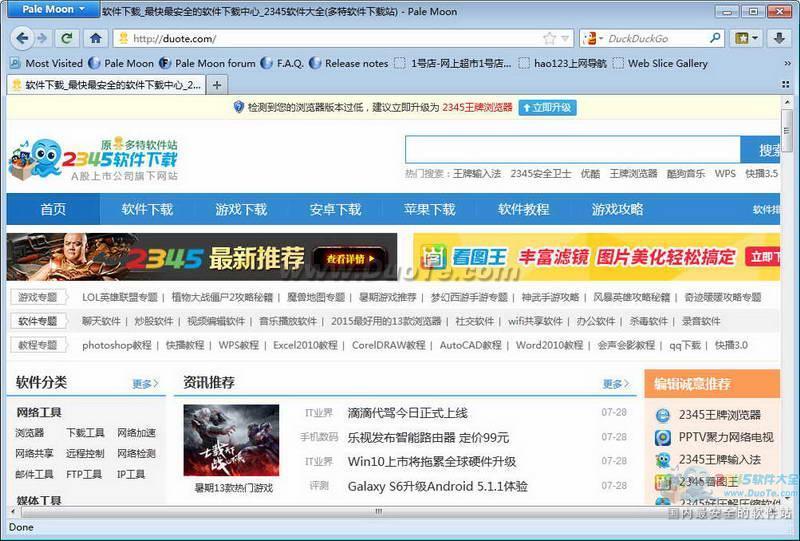The width and height of the screenshot is (800, 541).
Task: Click the 立即升级 upgrade button
Action: (x=547, y=108)
